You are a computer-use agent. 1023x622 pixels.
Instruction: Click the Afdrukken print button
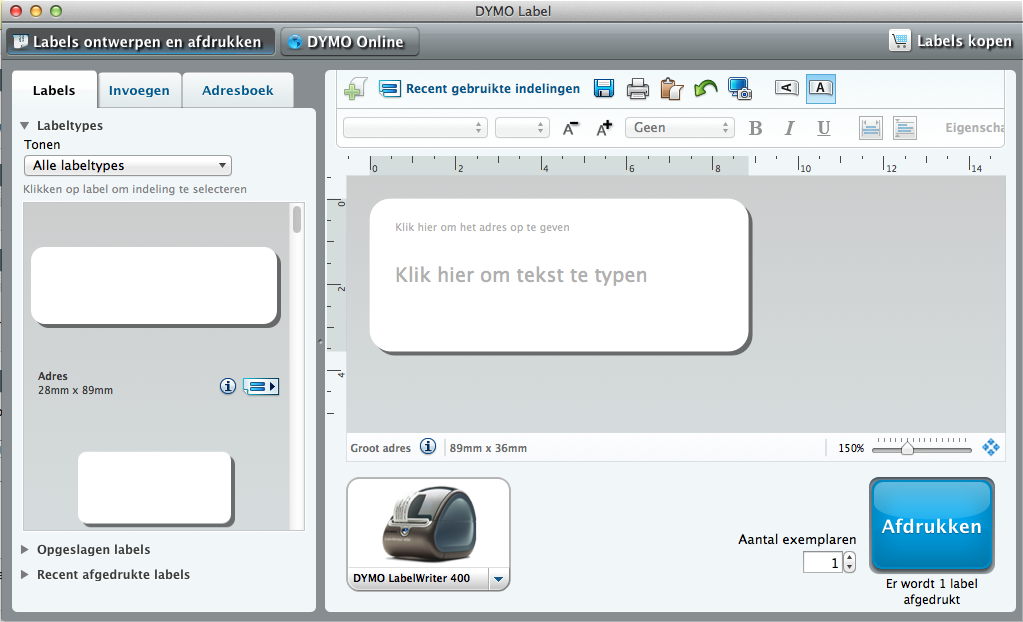(931, 526)
